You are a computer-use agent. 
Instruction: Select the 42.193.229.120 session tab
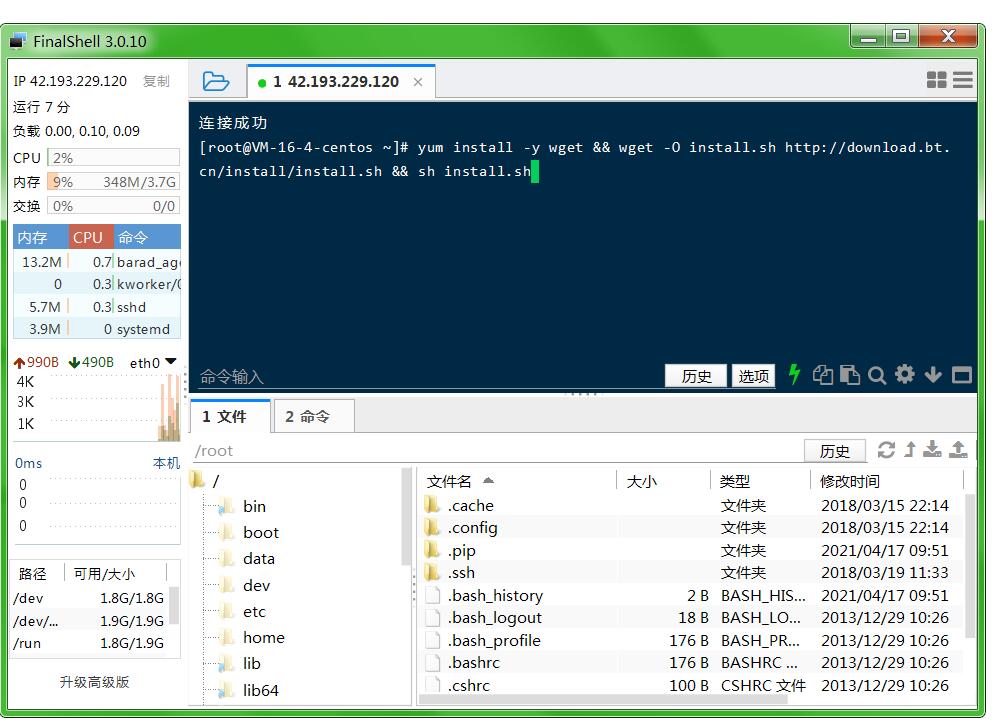335,82
